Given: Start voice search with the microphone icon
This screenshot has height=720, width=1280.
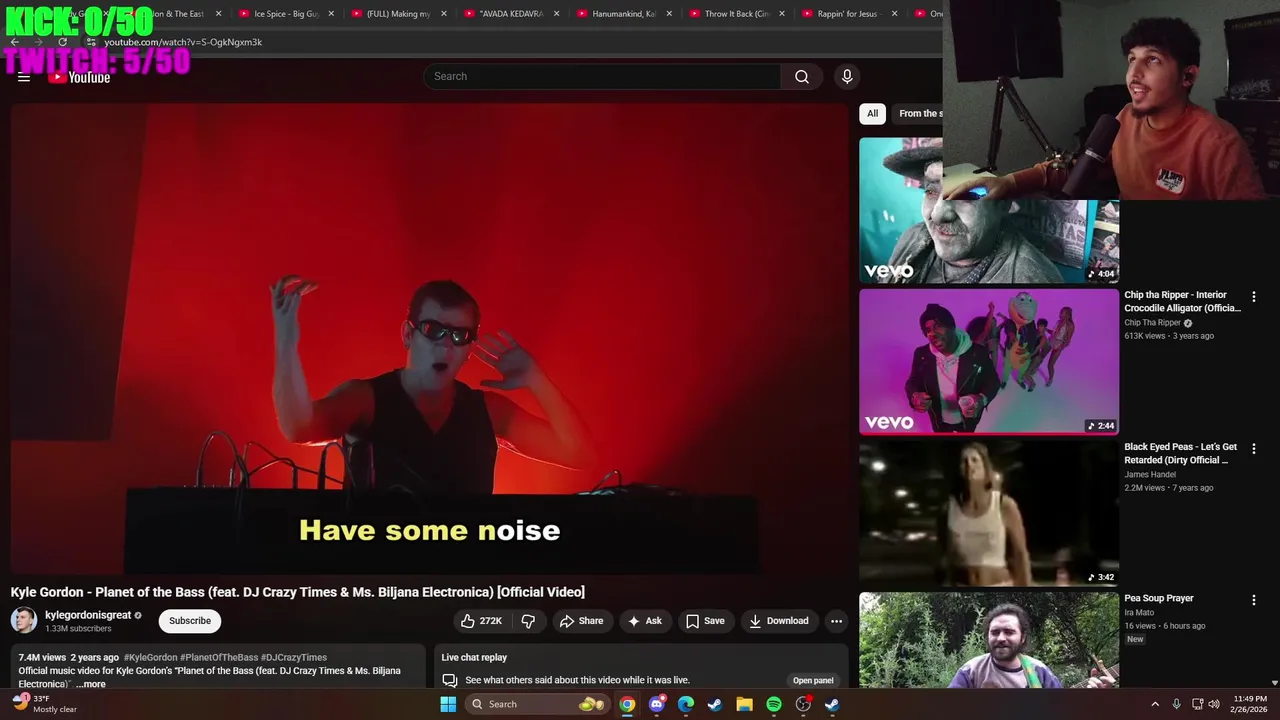Looking at the screenshot, I should [x=847, y=77].
